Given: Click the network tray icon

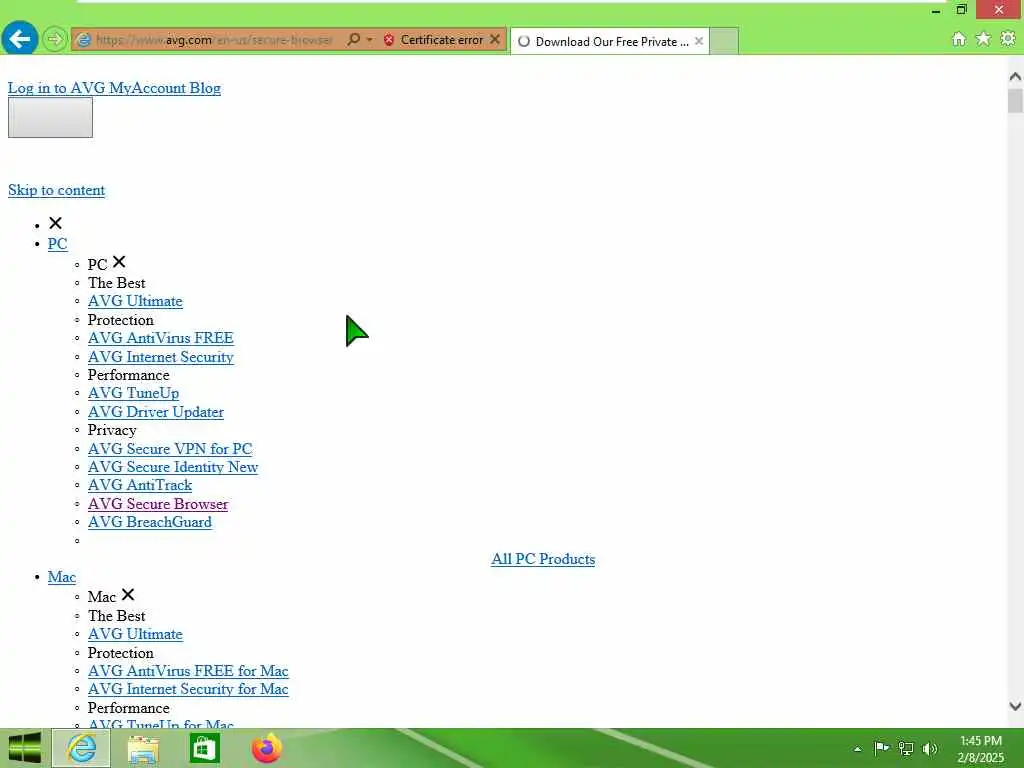Looking at the screenshot, I should point(906,748).
